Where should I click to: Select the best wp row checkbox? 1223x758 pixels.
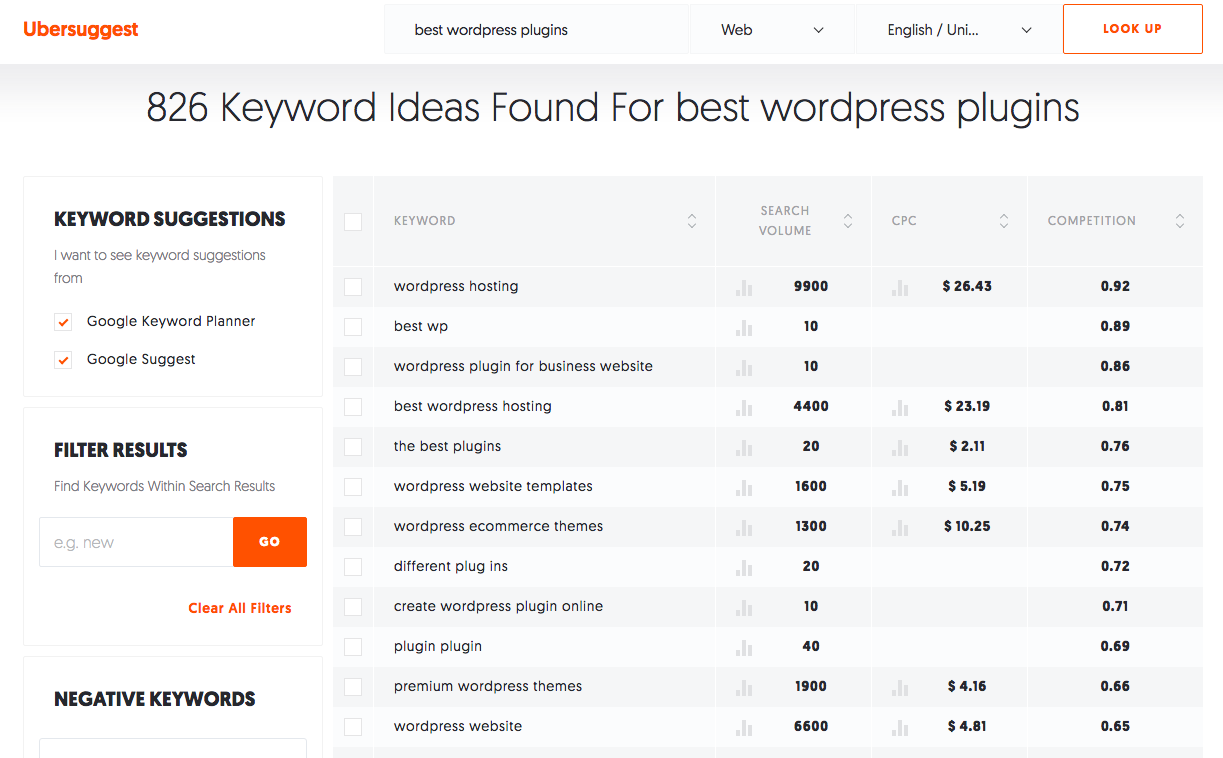(353, 327)
